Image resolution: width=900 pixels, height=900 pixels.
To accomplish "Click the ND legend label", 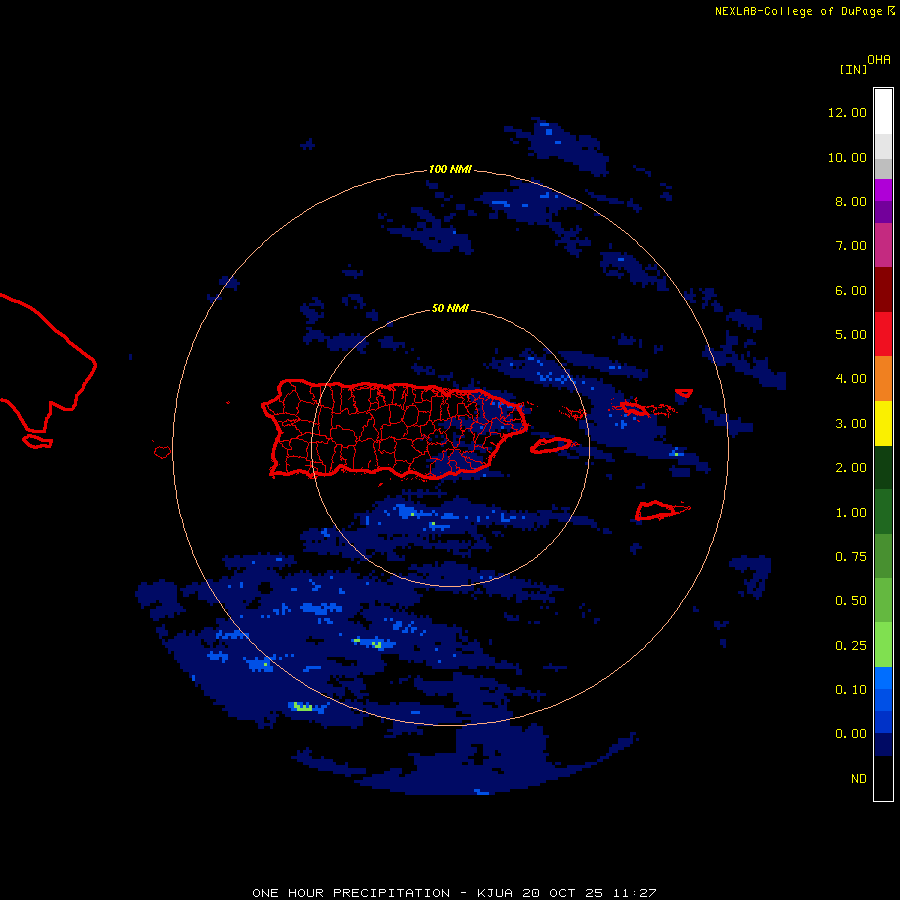I will click(859, 779).
